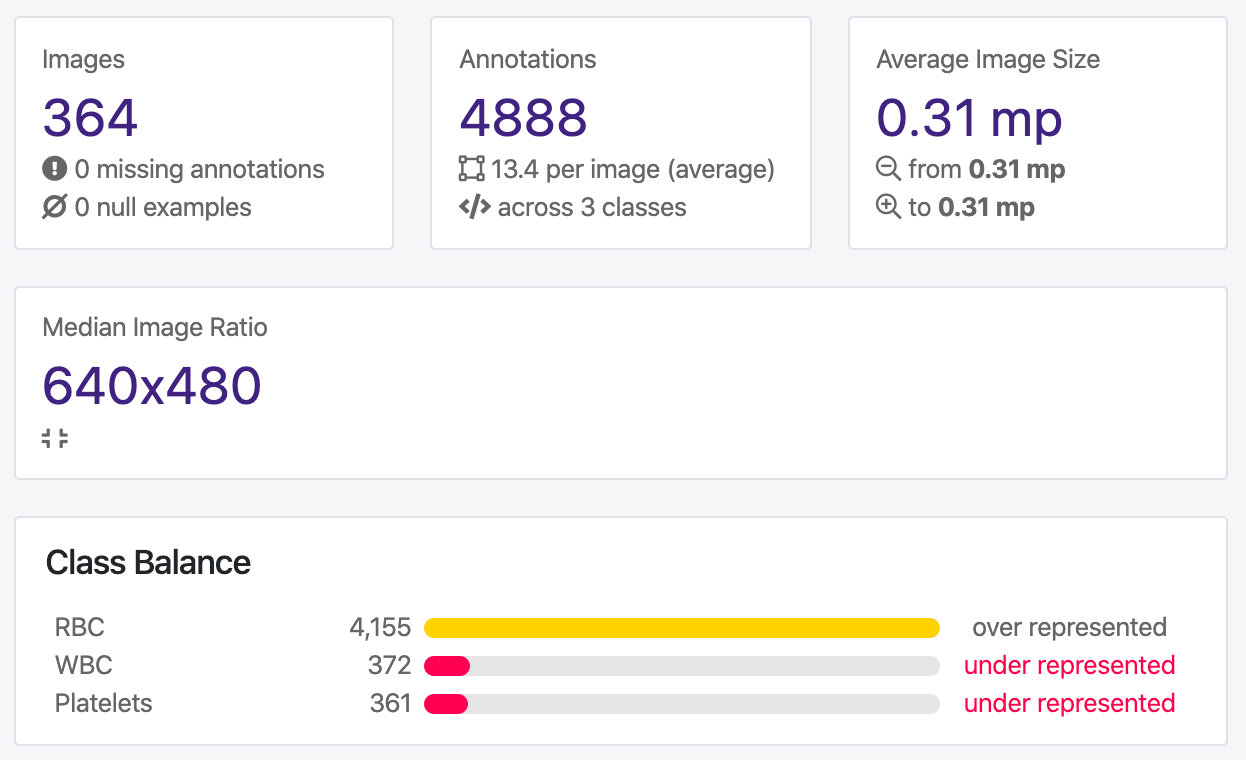Image resolution: width=1246 pixels, height=760 pixels.
Task: Select the WBC class name
Action: click(84, 665)
